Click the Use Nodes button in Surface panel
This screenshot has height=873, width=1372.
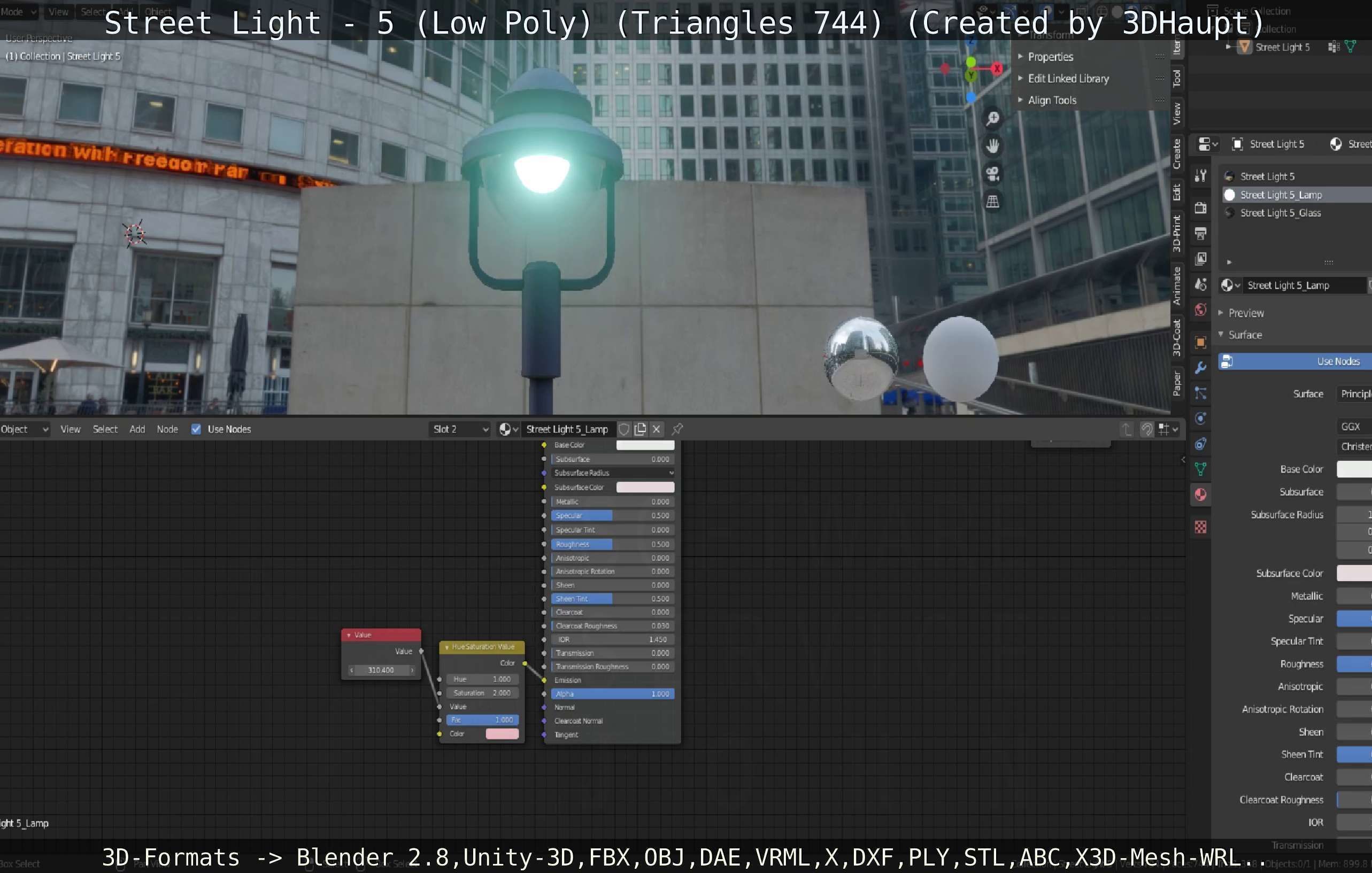pos(1295,361)
